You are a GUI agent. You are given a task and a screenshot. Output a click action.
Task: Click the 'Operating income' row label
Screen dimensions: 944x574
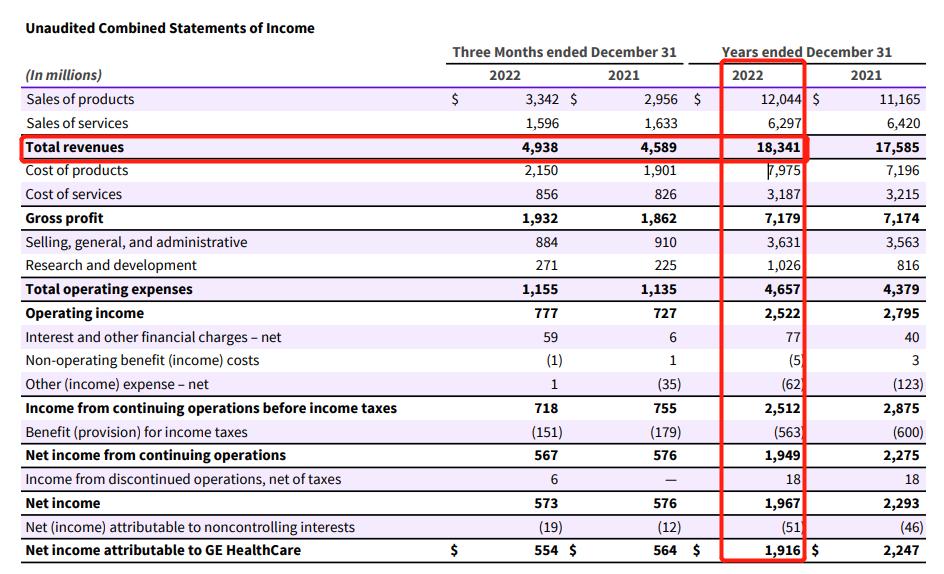pos(84,313)
